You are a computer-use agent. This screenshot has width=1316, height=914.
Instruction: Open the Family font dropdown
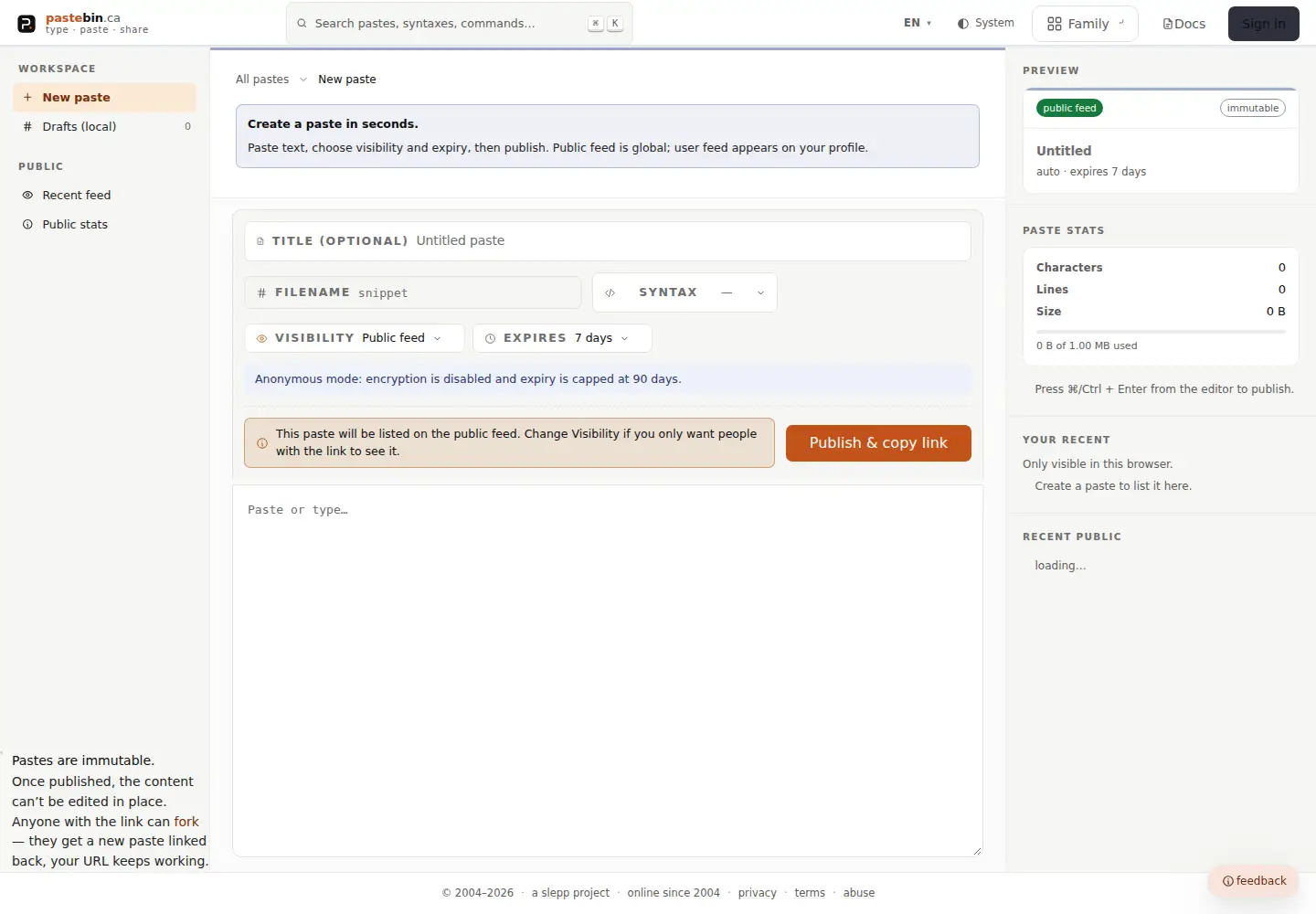[1085, 24]
